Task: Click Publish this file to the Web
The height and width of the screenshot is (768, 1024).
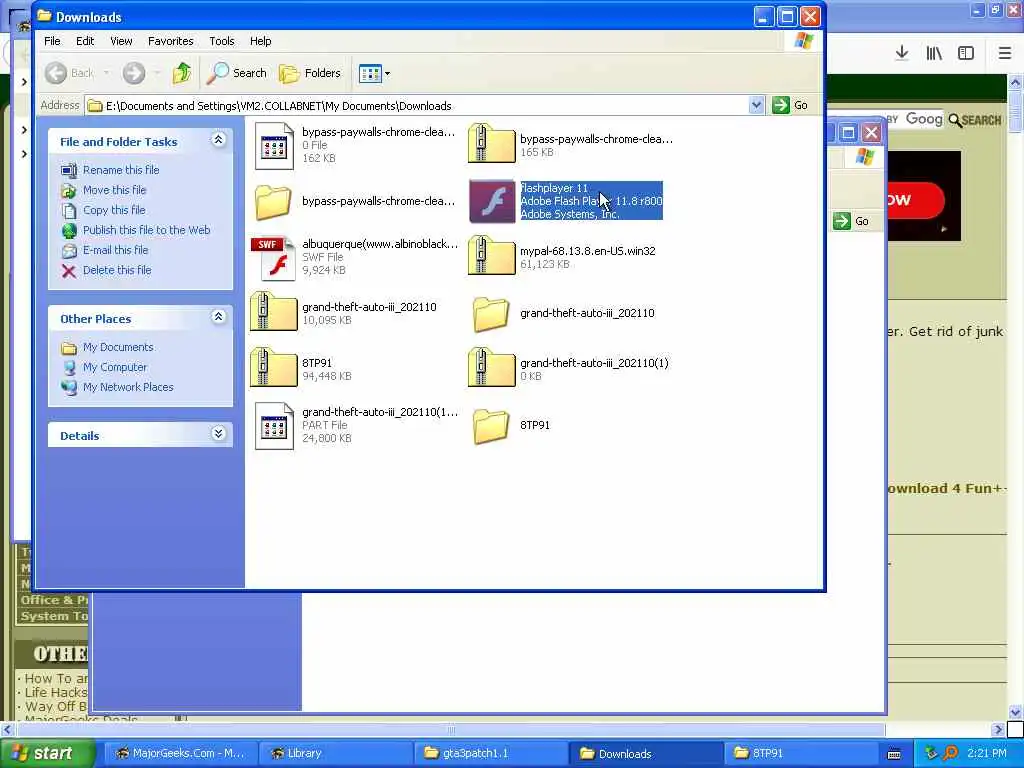Action: [x=146, y=230]
